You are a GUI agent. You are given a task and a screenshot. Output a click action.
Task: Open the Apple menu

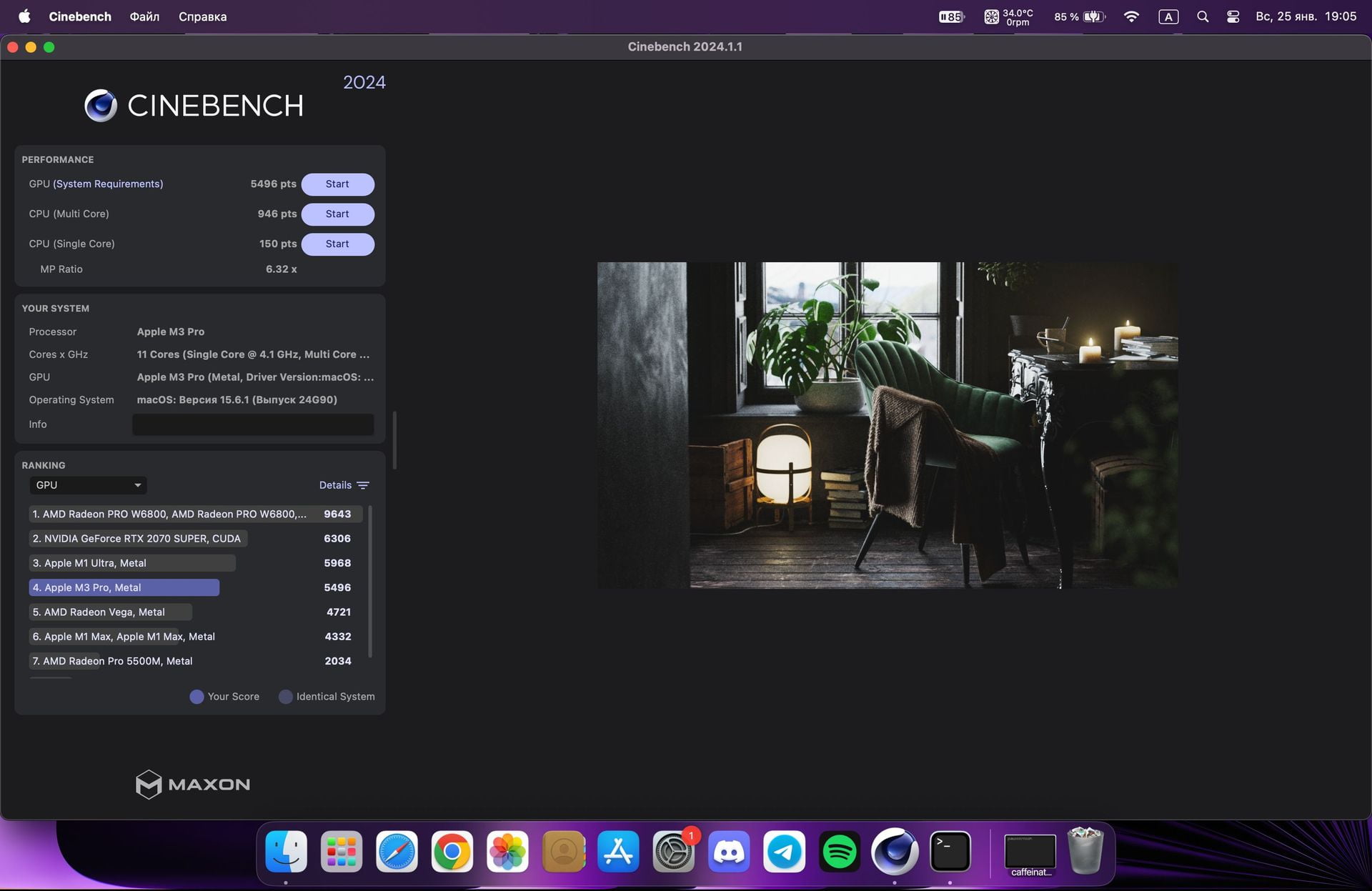click(x=24, y=16)
